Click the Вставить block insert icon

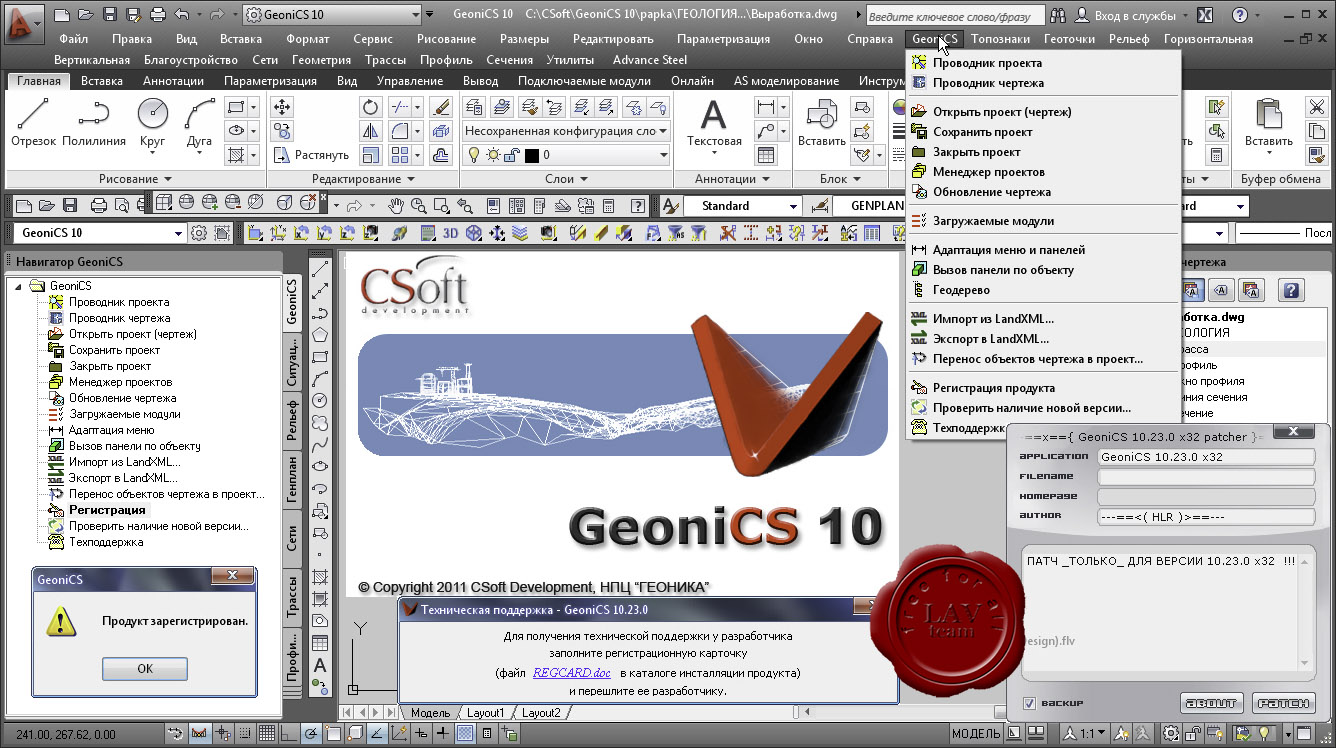[x=822, y=123]
